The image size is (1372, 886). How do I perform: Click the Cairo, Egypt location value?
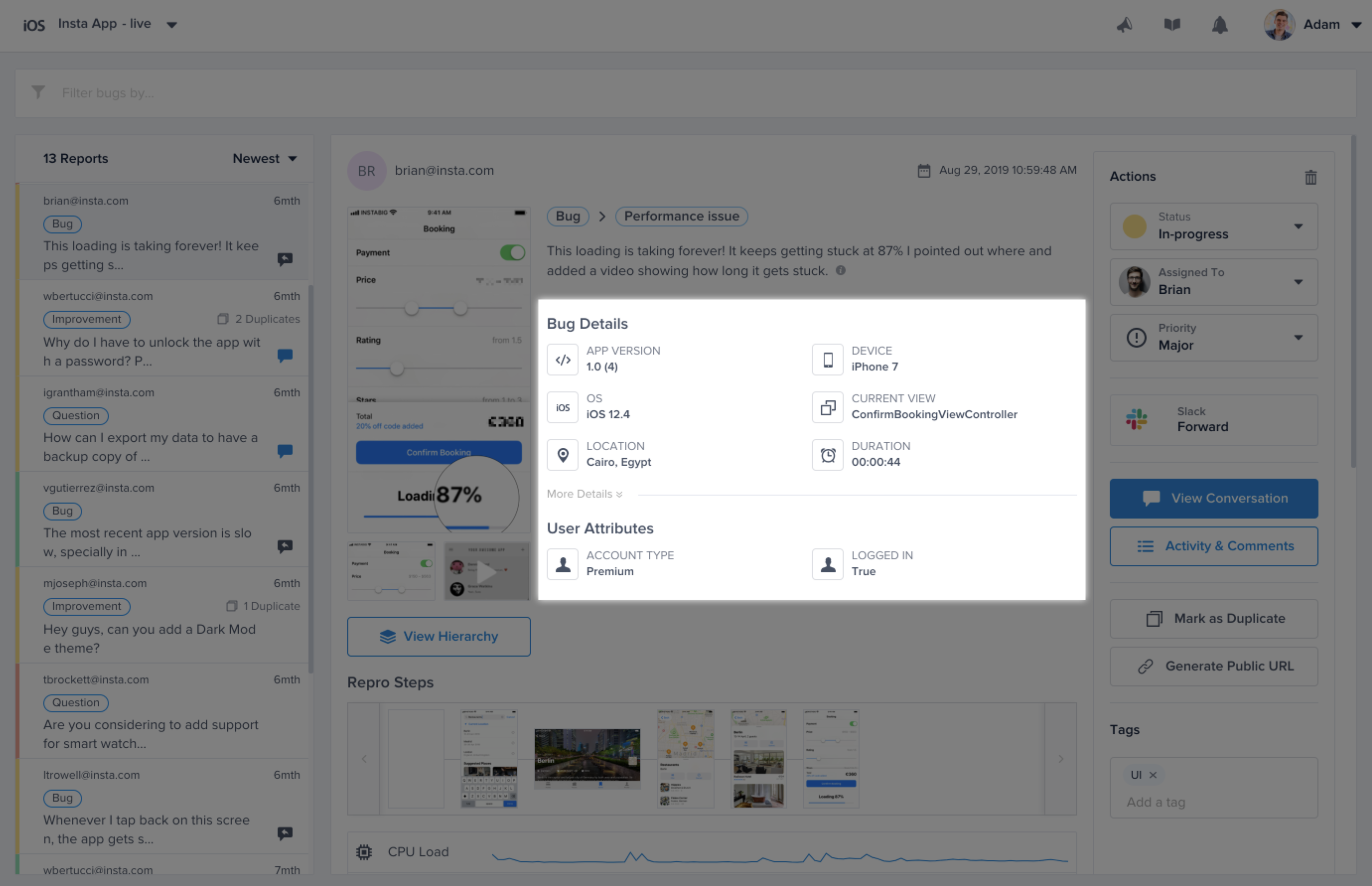(619, 462)
